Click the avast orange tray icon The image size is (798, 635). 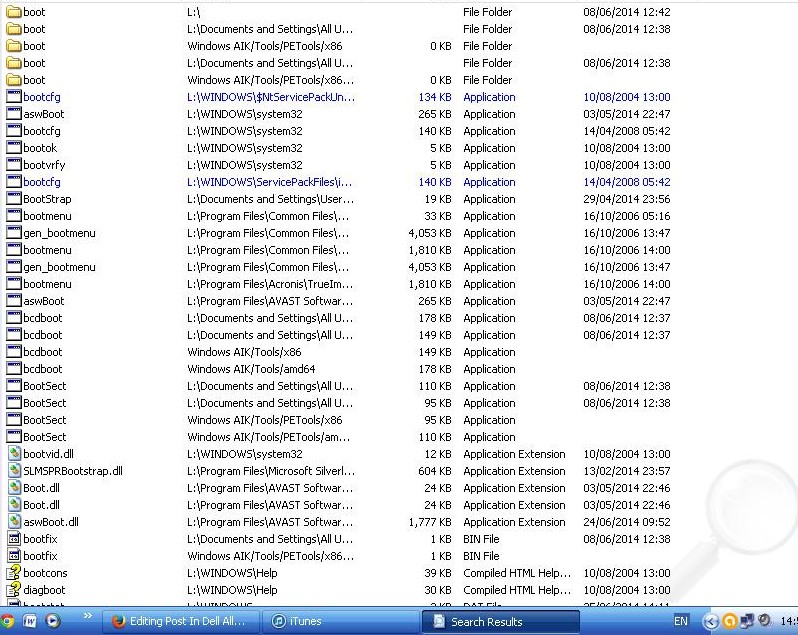730,621
